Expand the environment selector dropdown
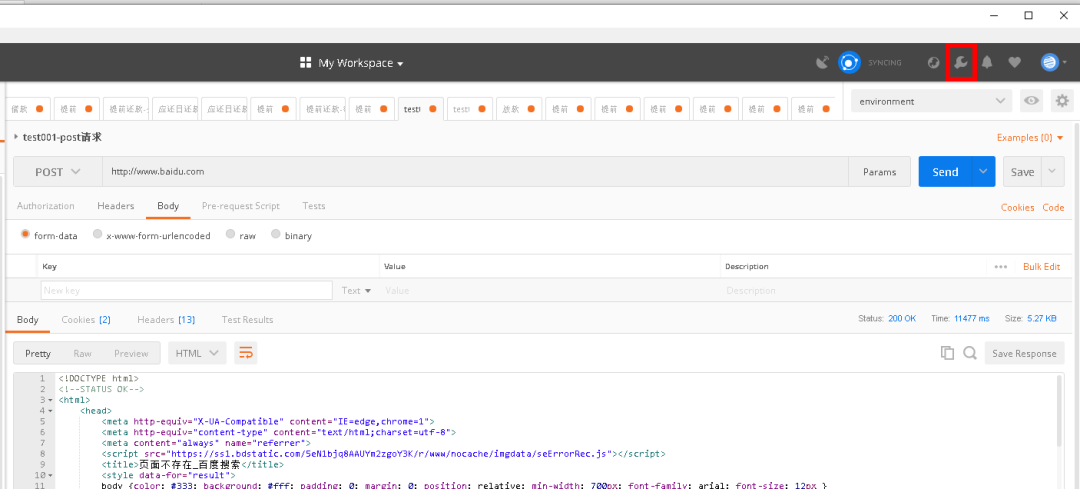The height and width of the screenshot is (489, 1080). pos(932,101)
